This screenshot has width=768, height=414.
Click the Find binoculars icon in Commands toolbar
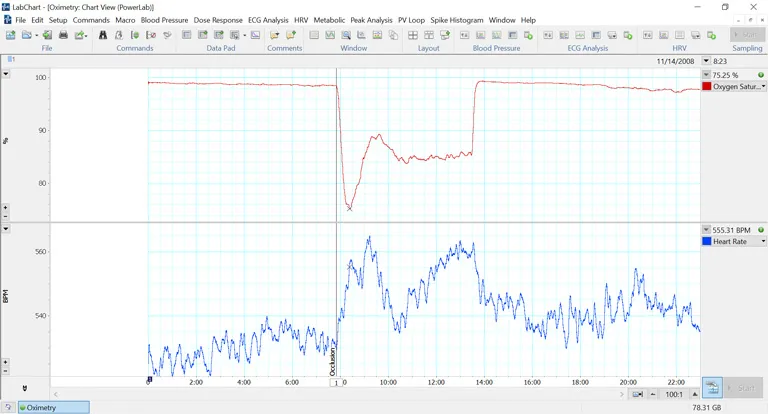coord(103,35)
